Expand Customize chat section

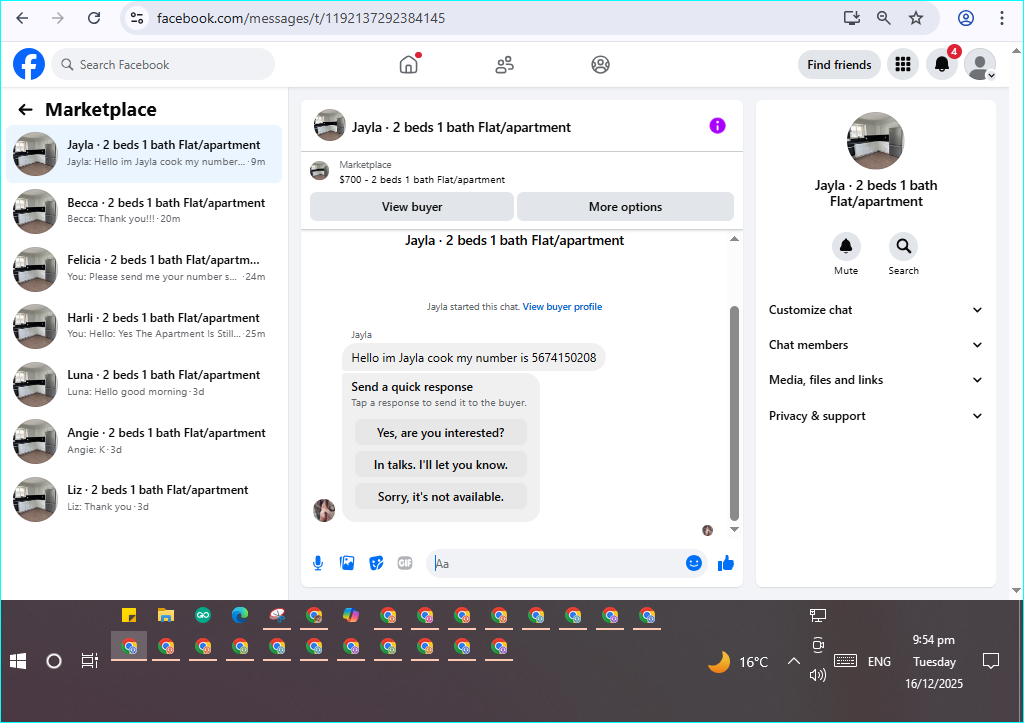(876, 310)
